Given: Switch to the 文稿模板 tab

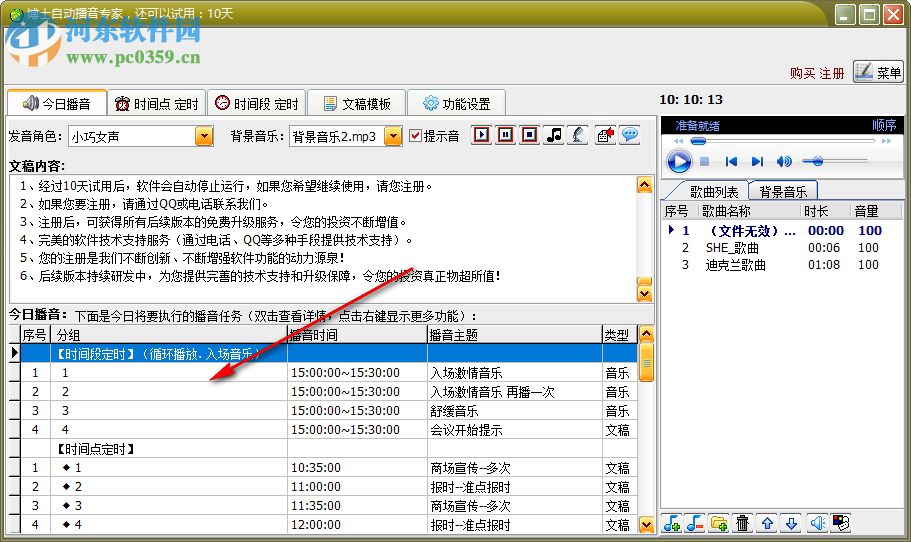Looking at the screenshot, I should point(356,103).
